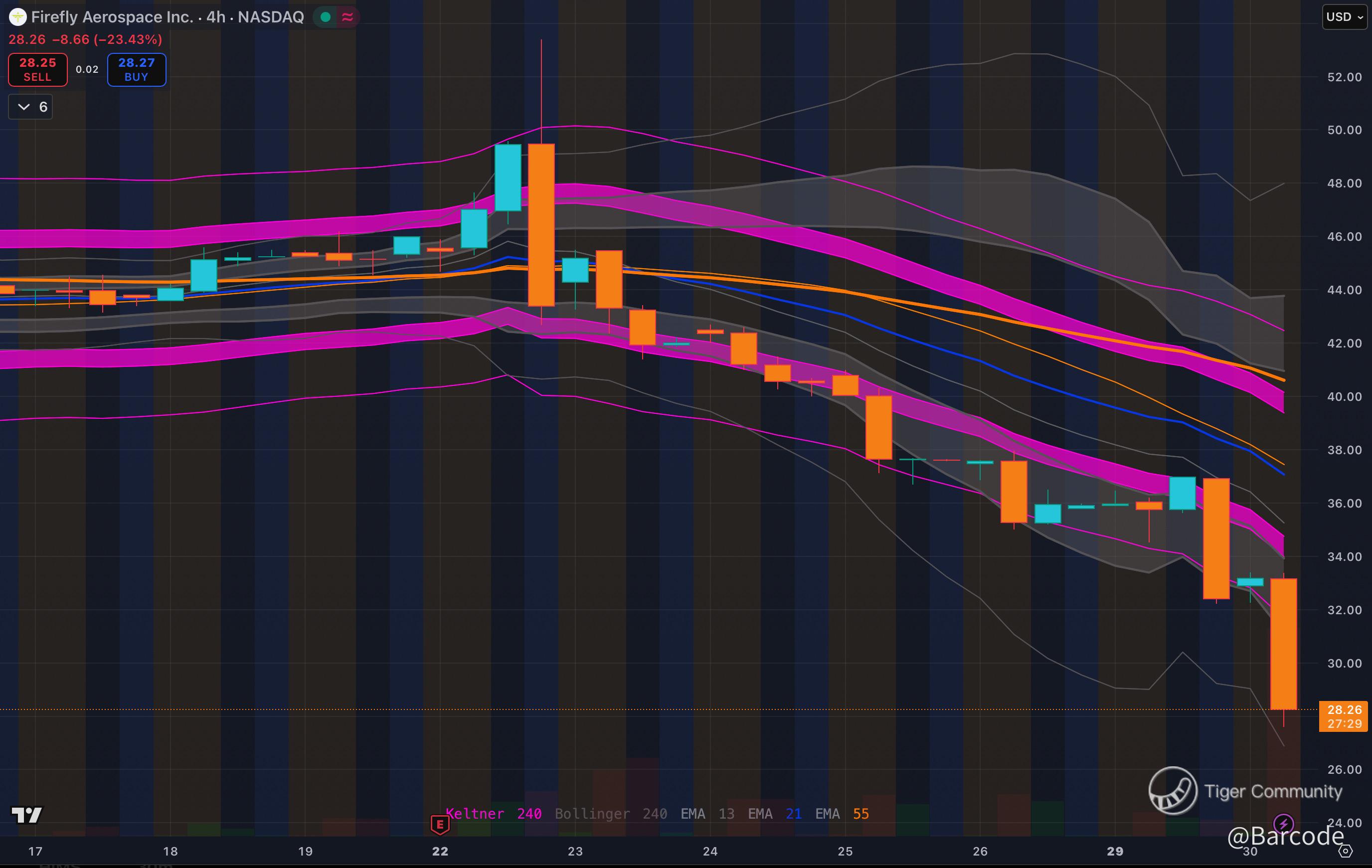Image resolution: width=1372 pixels, height=868 pixels.
Task: Click the green market status dot
Action: tap(326, 17)
